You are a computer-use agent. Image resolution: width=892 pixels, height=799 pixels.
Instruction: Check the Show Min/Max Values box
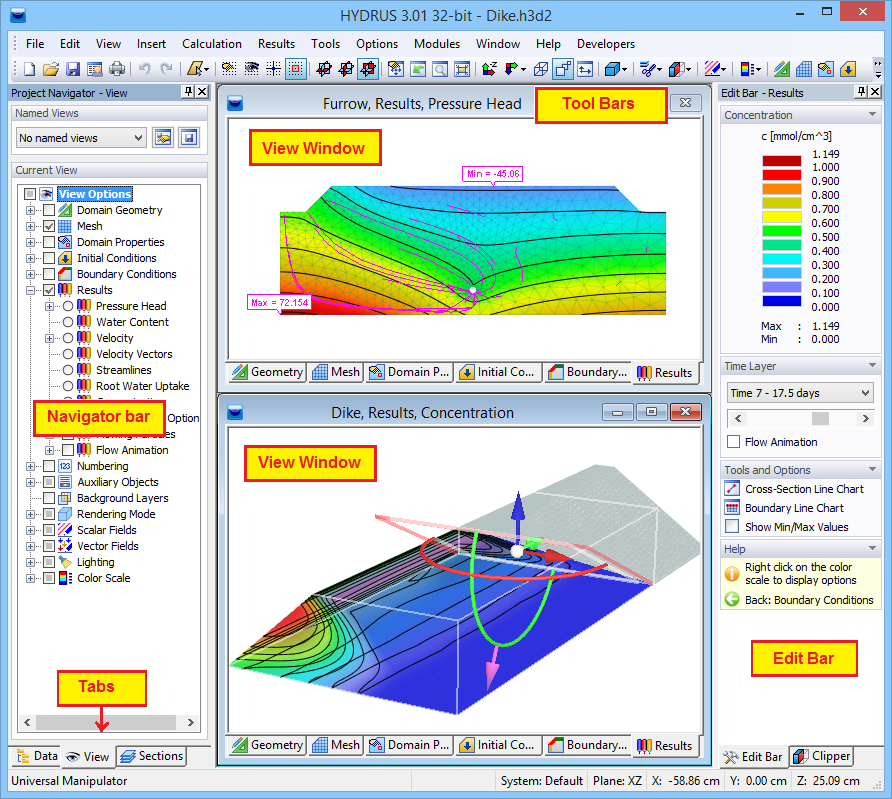(x=732, y=527)
